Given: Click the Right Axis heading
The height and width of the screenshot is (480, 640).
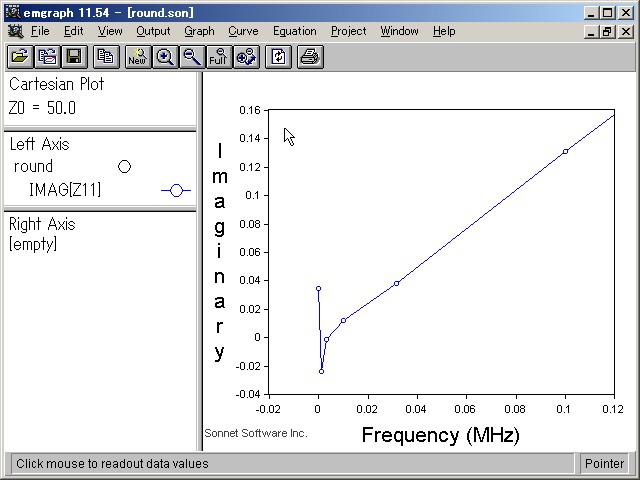Looking at the screenshot, I should coord(42,224).
